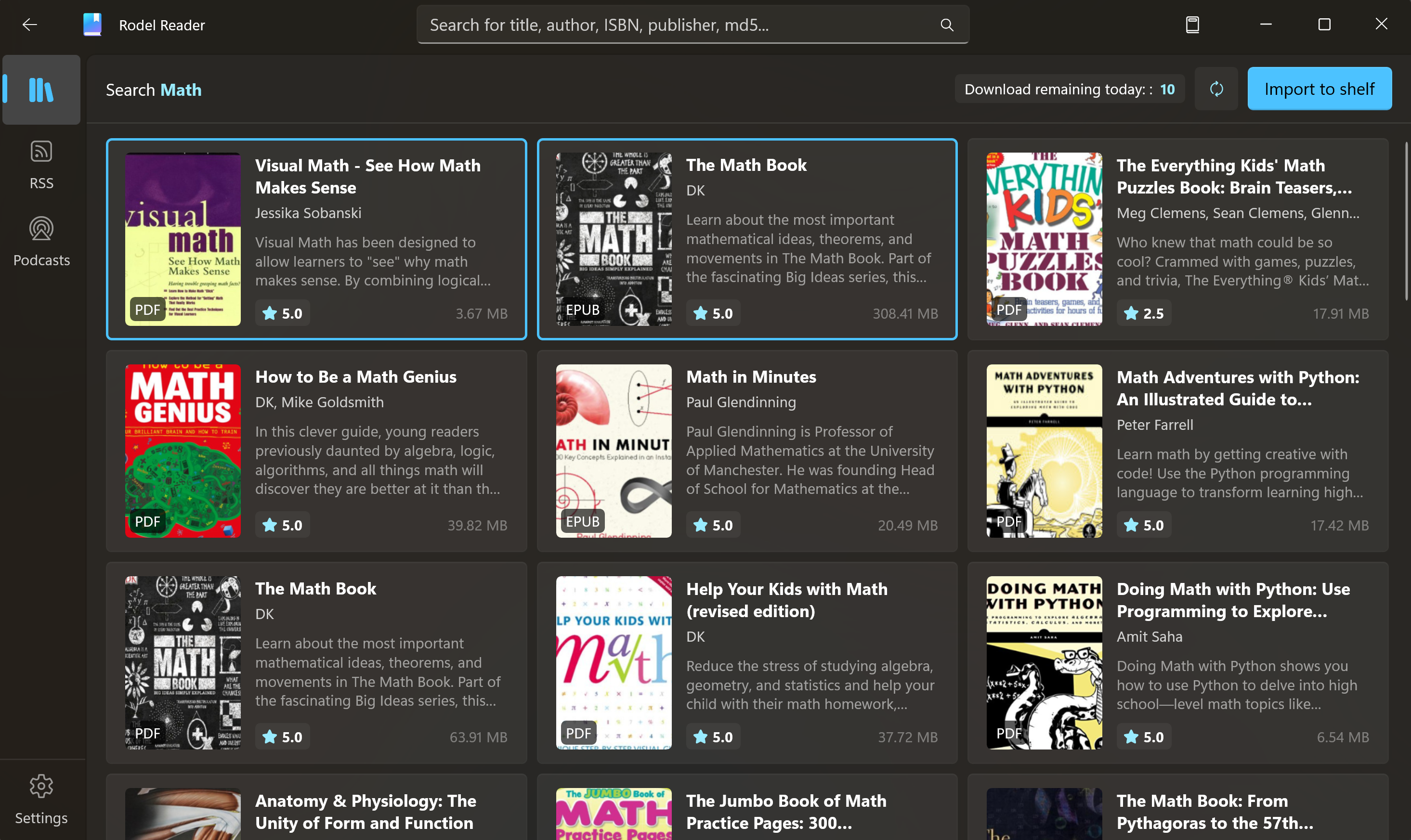The image size is (1411, 840).
Task: Click the Rodel Reader app logo
Action: 92,25
